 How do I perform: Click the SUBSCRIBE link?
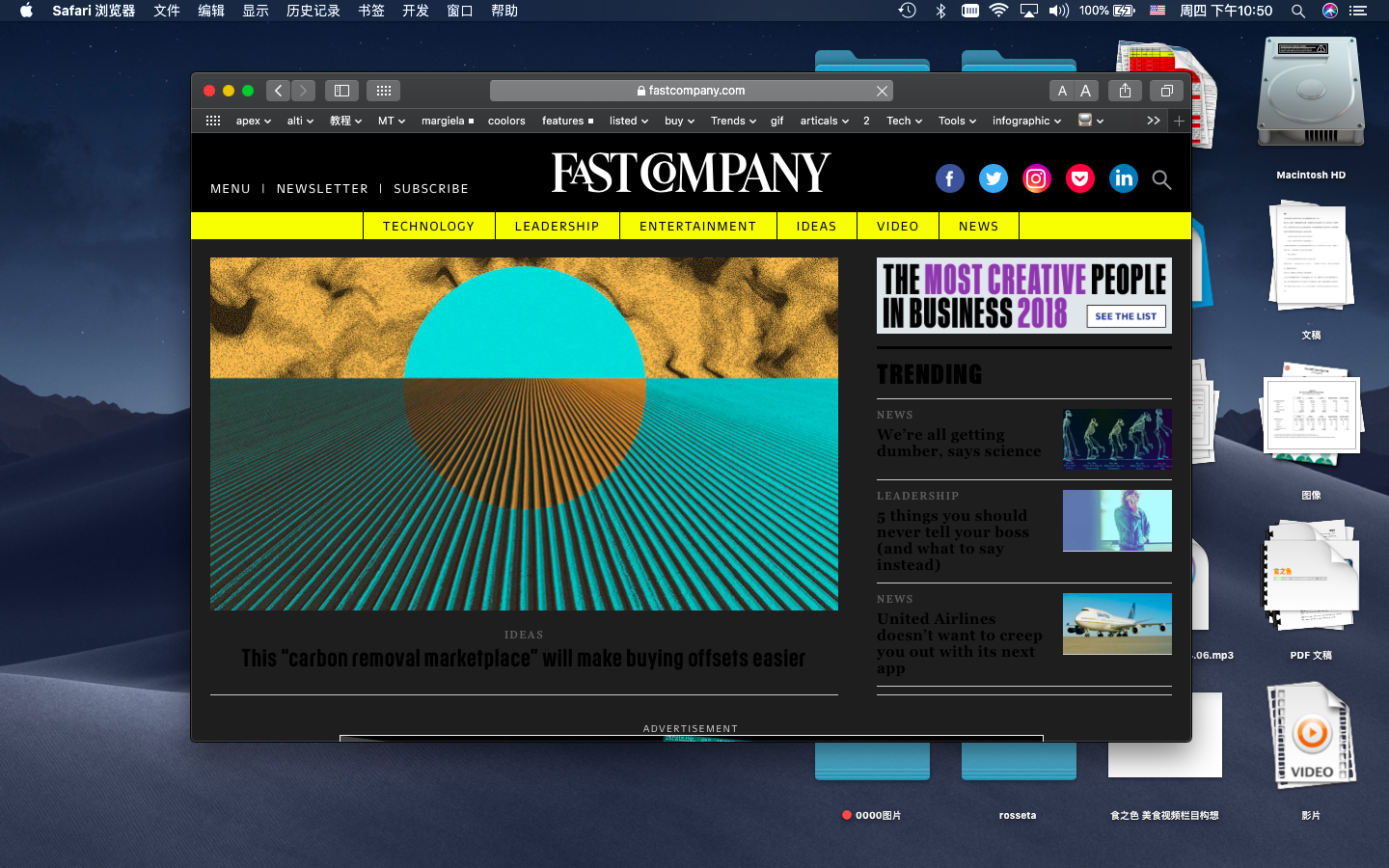[x=431, y=189]
